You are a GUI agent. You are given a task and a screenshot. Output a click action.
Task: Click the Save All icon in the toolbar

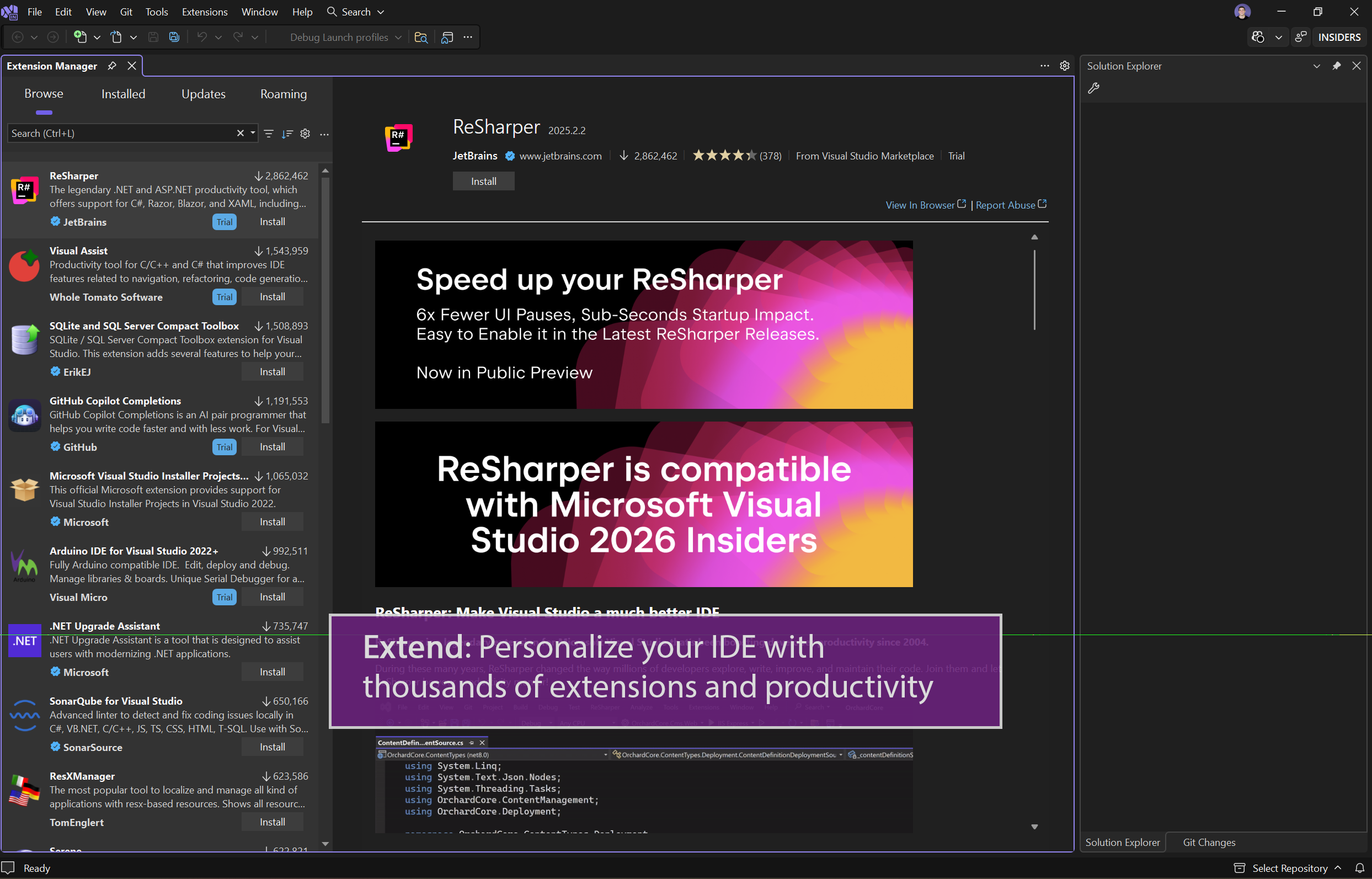click(174, 36)
